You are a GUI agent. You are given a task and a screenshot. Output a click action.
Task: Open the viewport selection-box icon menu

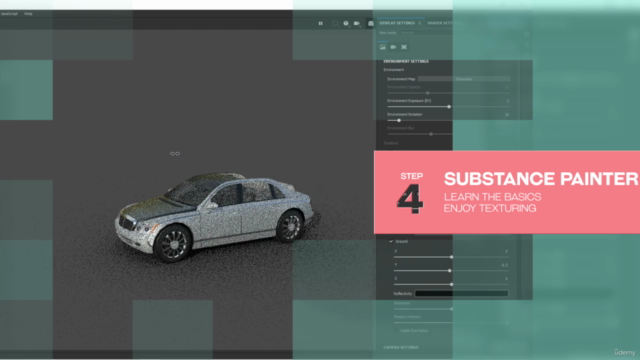point(335,23)
